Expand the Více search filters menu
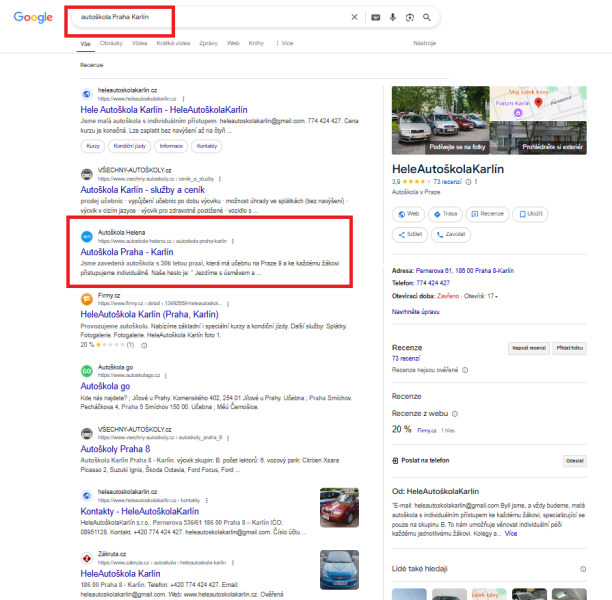 (x=285, y=43)
